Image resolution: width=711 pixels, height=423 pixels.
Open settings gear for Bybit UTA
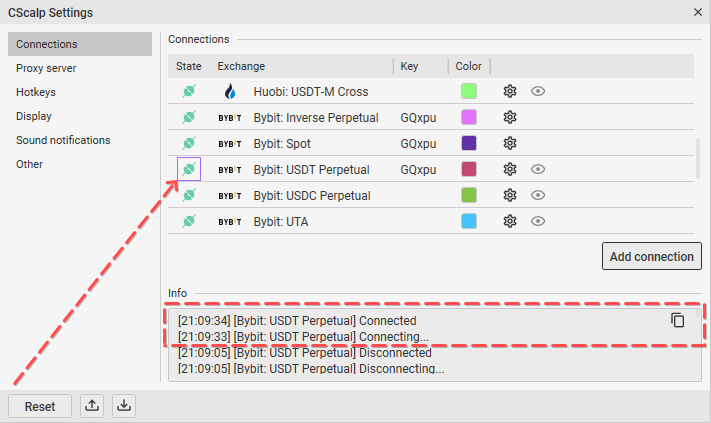510,221
